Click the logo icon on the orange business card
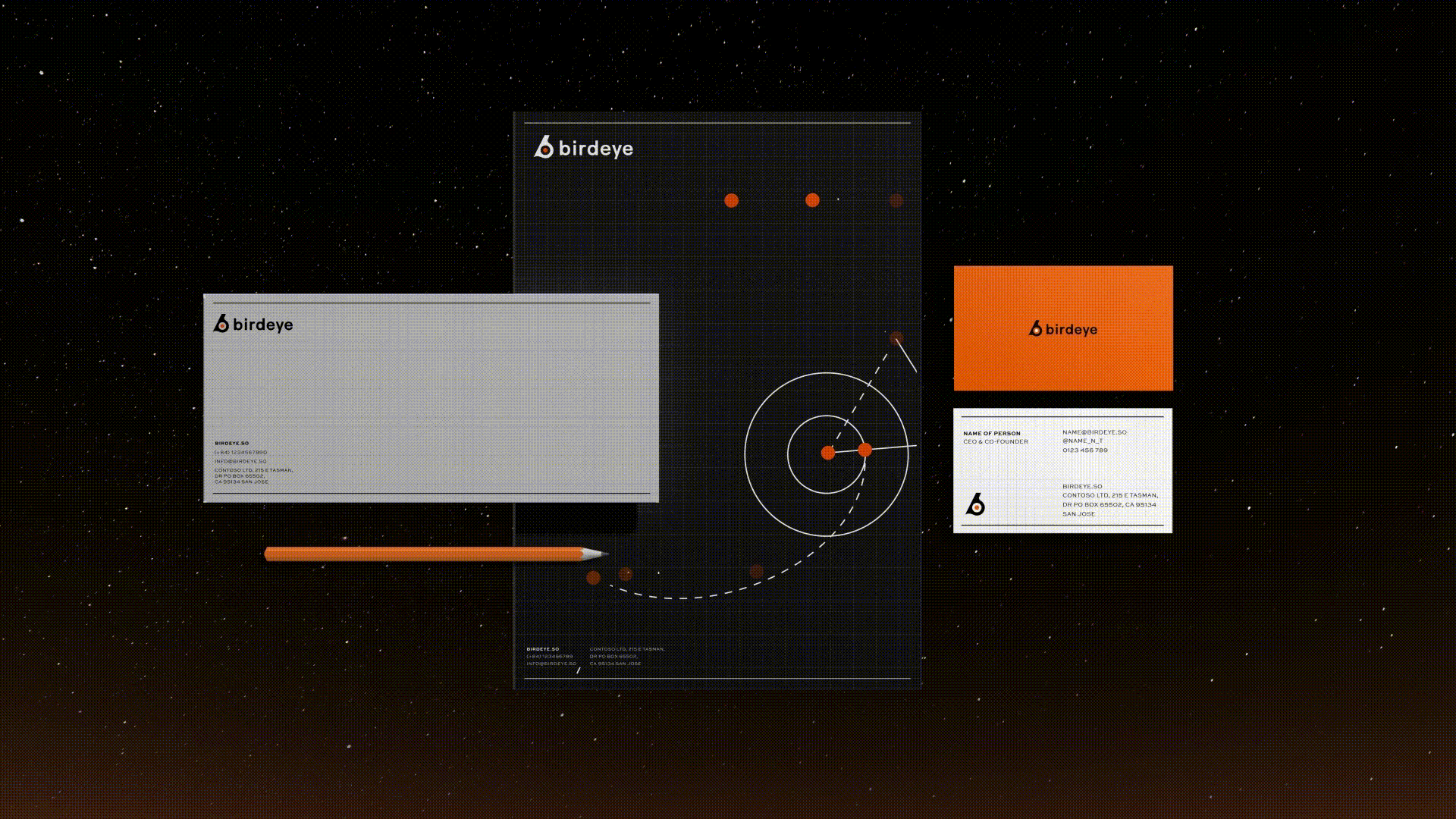This screenshot has width=1456, height=819. (x=1035, y=328)
